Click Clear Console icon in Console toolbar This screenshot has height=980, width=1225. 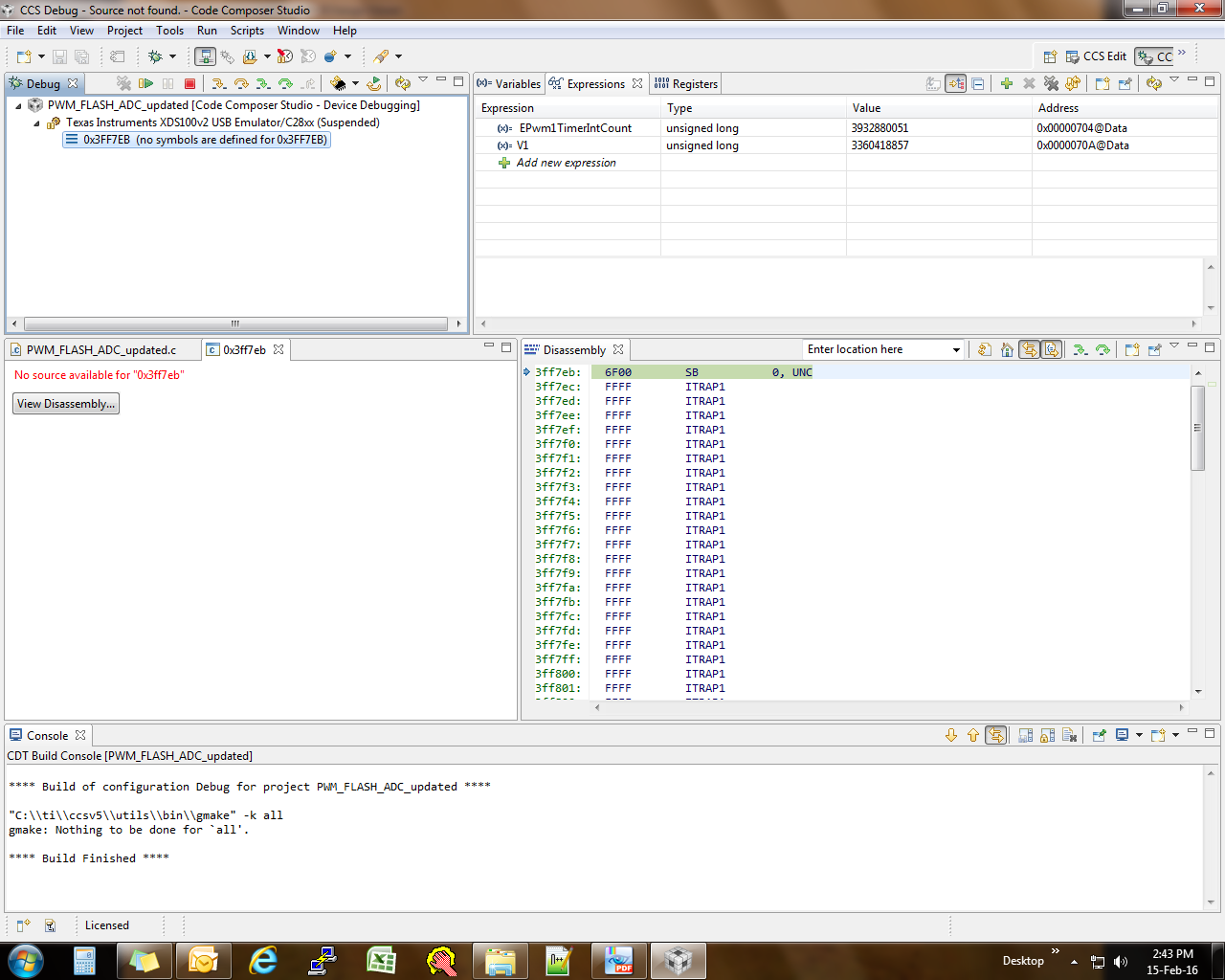coord(1070,735)
